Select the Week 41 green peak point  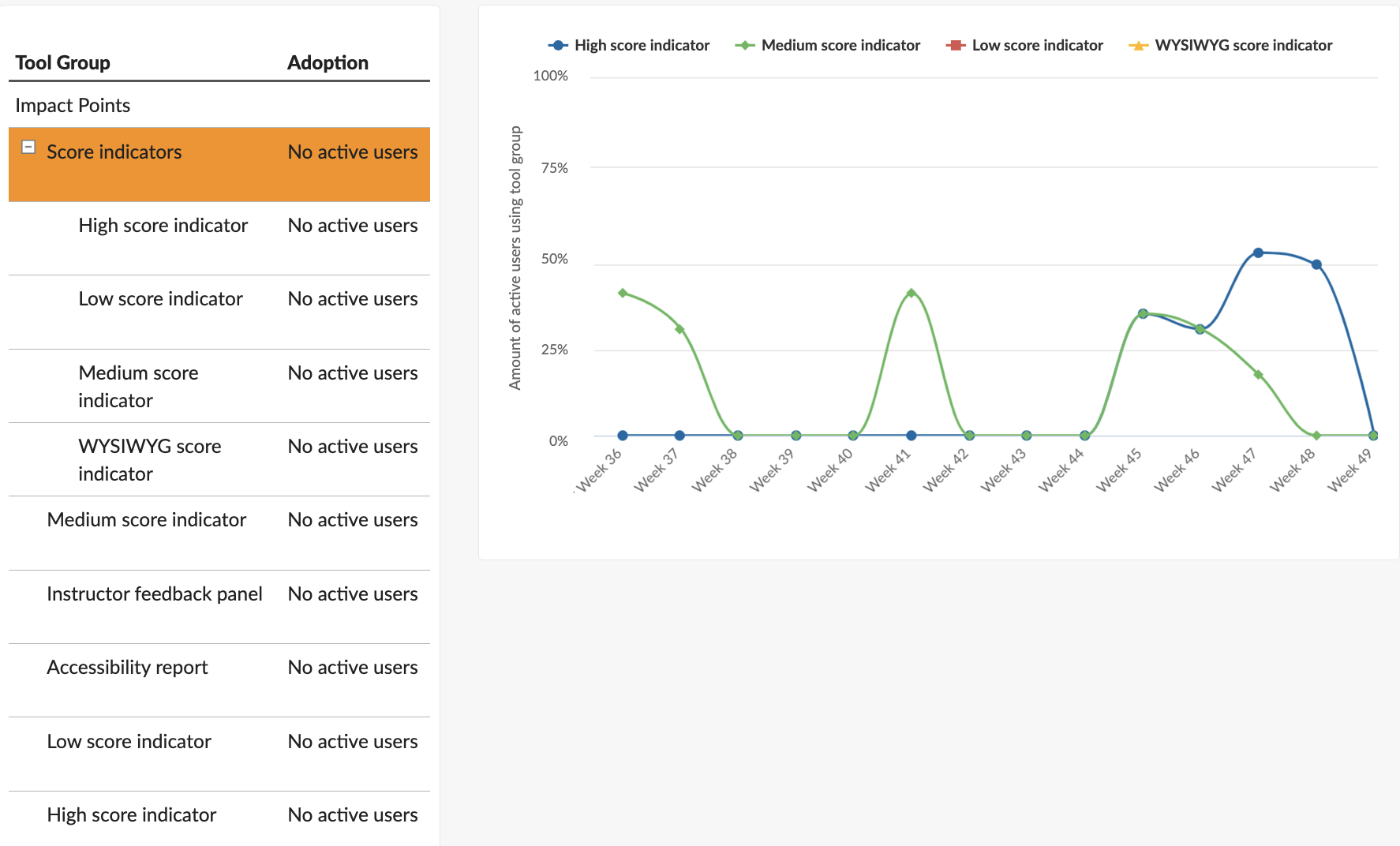911,293
